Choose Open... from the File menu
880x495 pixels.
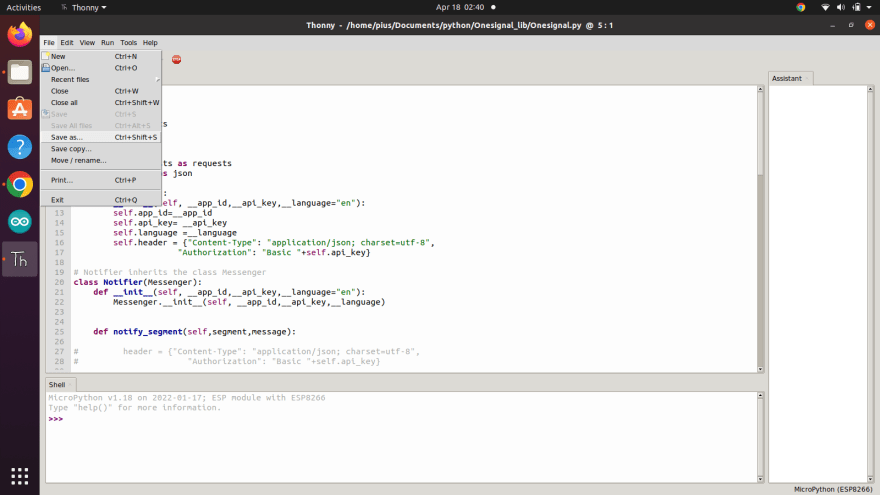[101, 68]
